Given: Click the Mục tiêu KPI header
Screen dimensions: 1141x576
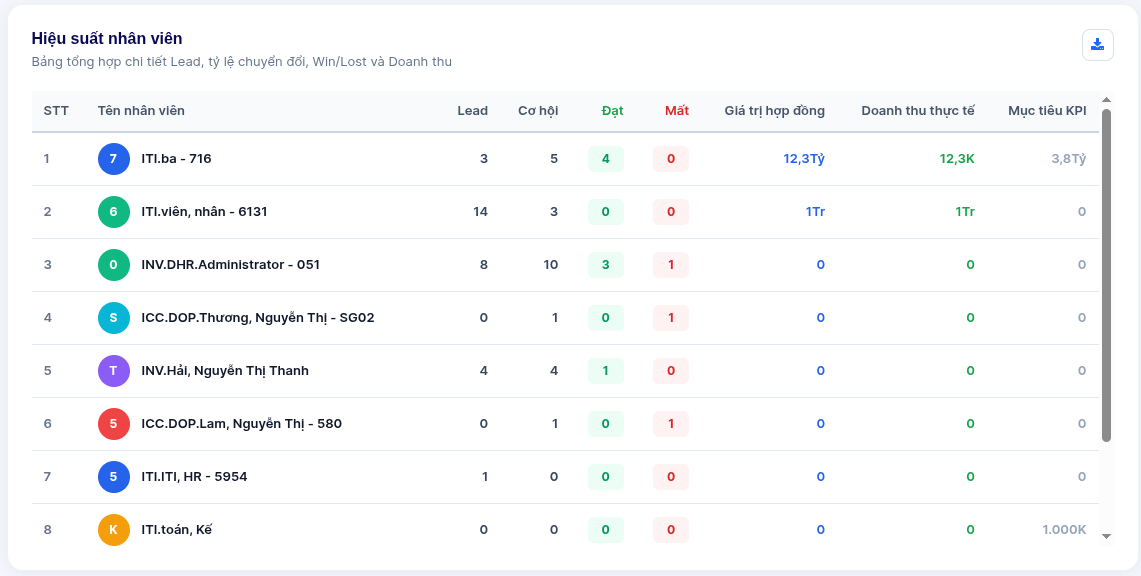Looking at the screenshot, I should coord(1047,111).
